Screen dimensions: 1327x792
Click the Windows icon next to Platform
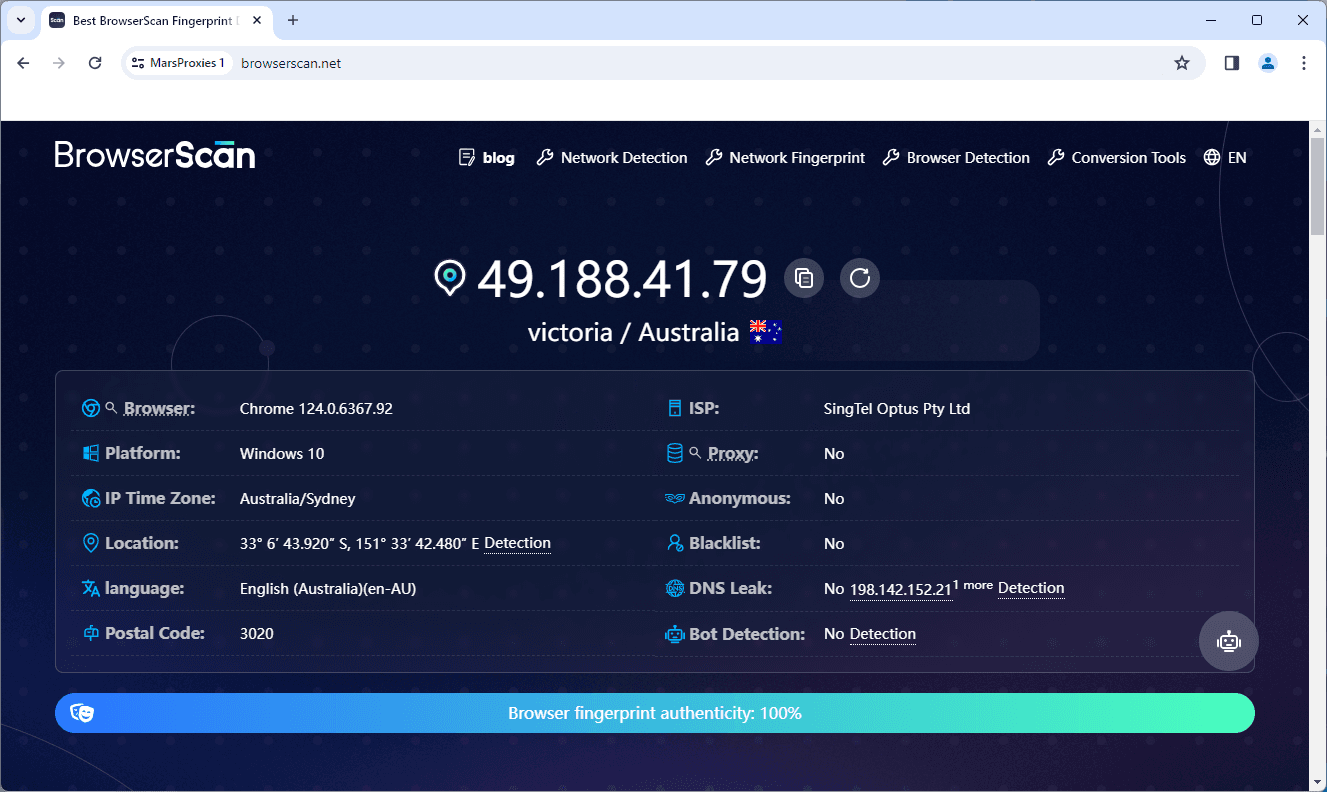[90, 453]
